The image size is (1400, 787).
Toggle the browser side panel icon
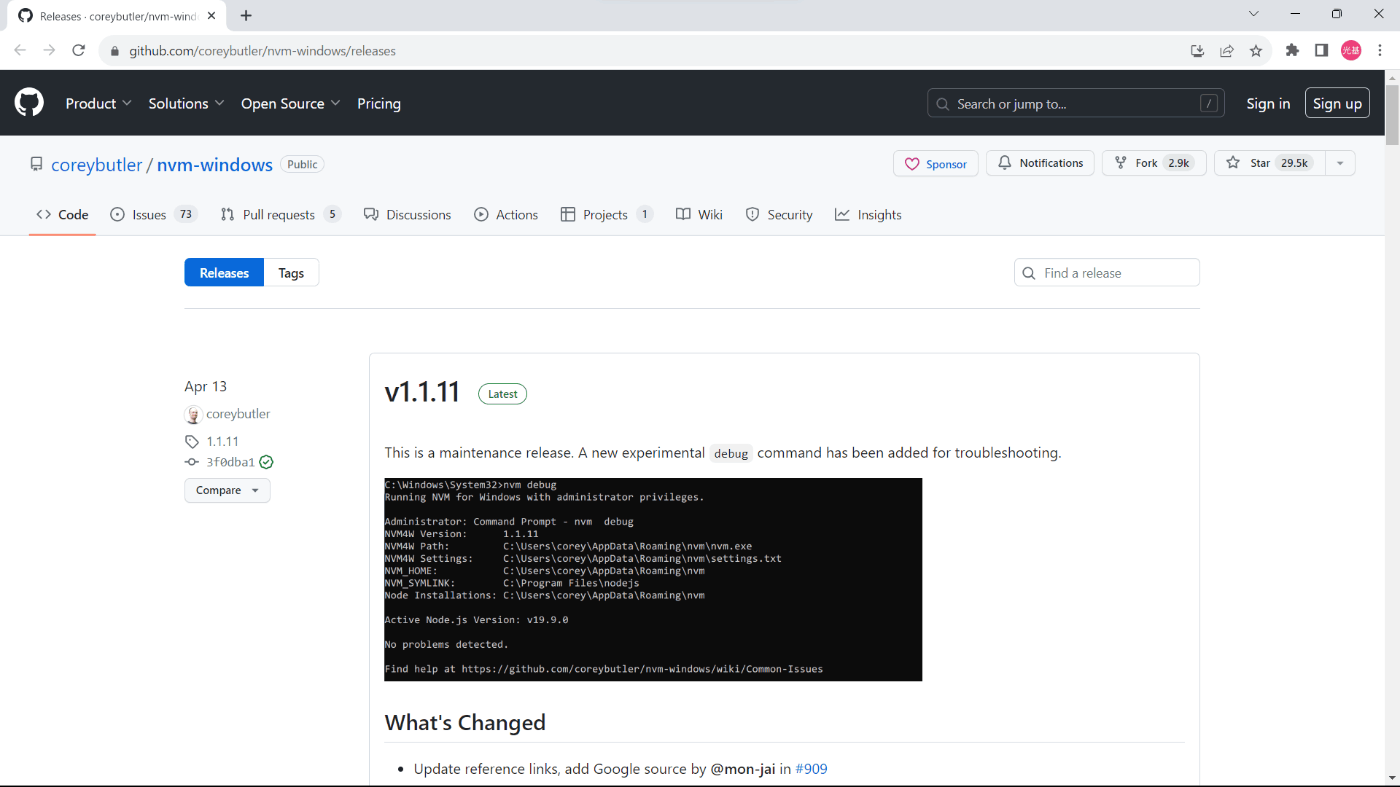coord(1321,51)
